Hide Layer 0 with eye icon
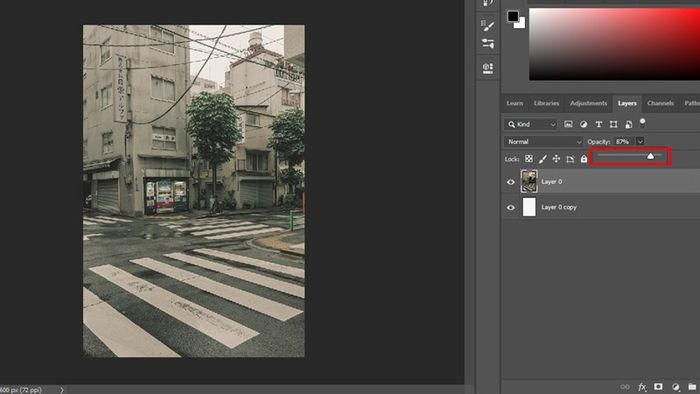 pos(511,182)
